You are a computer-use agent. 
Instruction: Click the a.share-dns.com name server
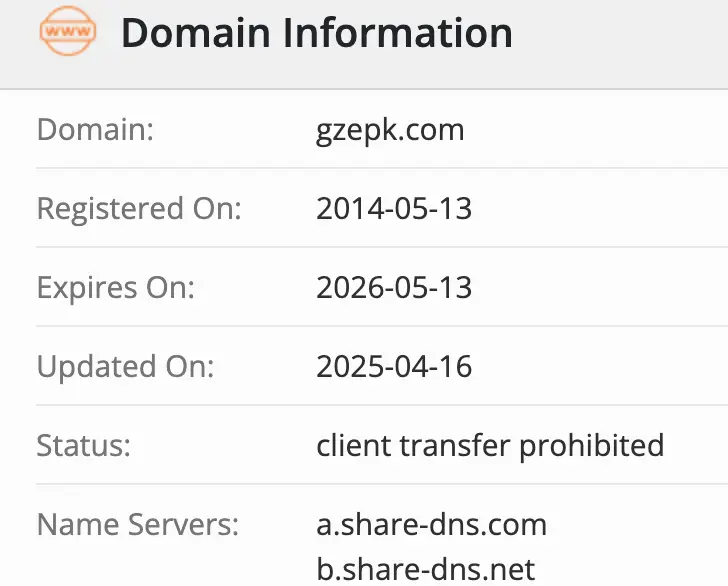(x=431, y=524)
